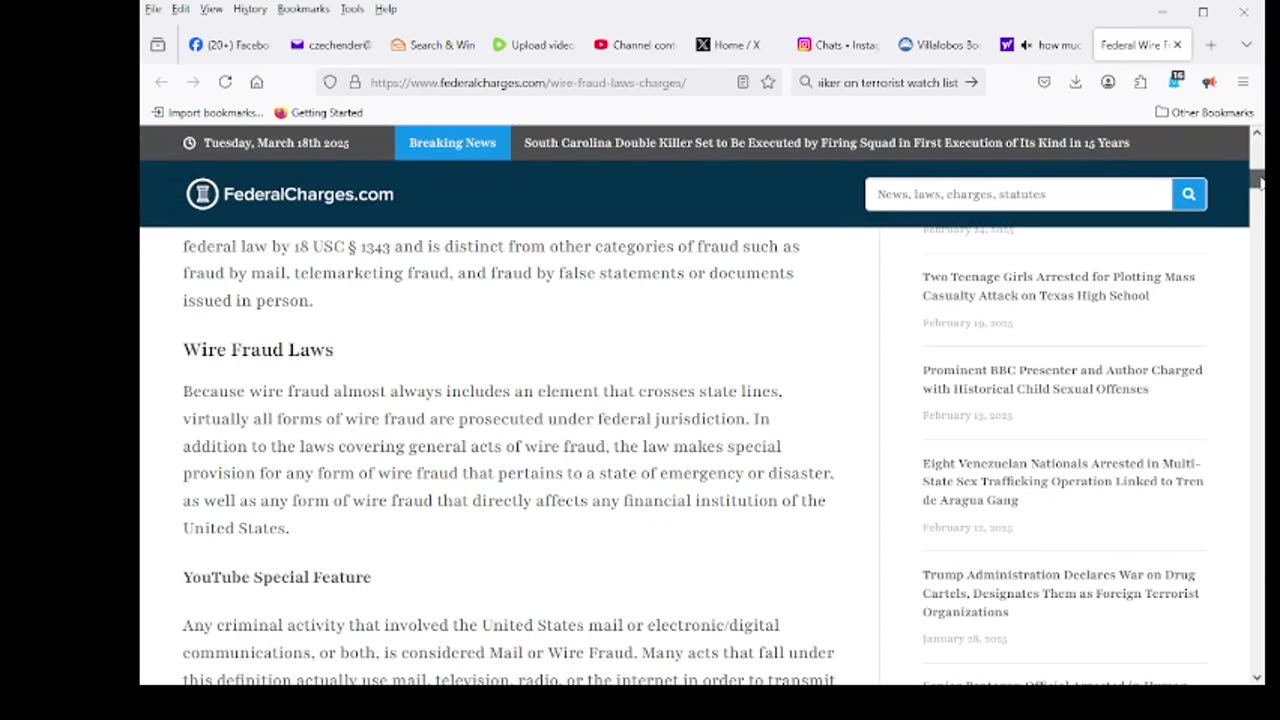The image size is (1280, 720).
Task: Go forward to next page
Action: [193, 82]
